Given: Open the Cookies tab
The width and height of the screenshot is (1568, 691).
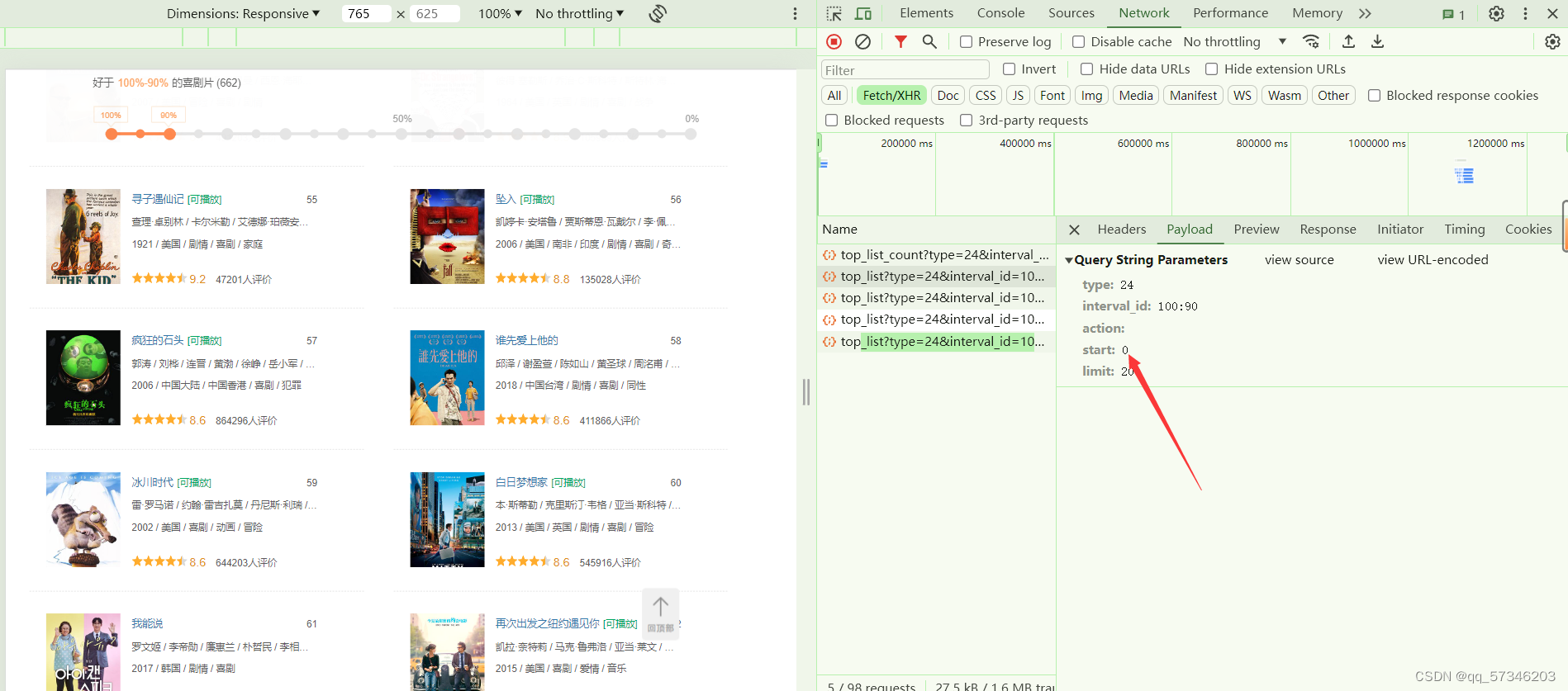Looking at the screenshot, I should [1528, 230].
